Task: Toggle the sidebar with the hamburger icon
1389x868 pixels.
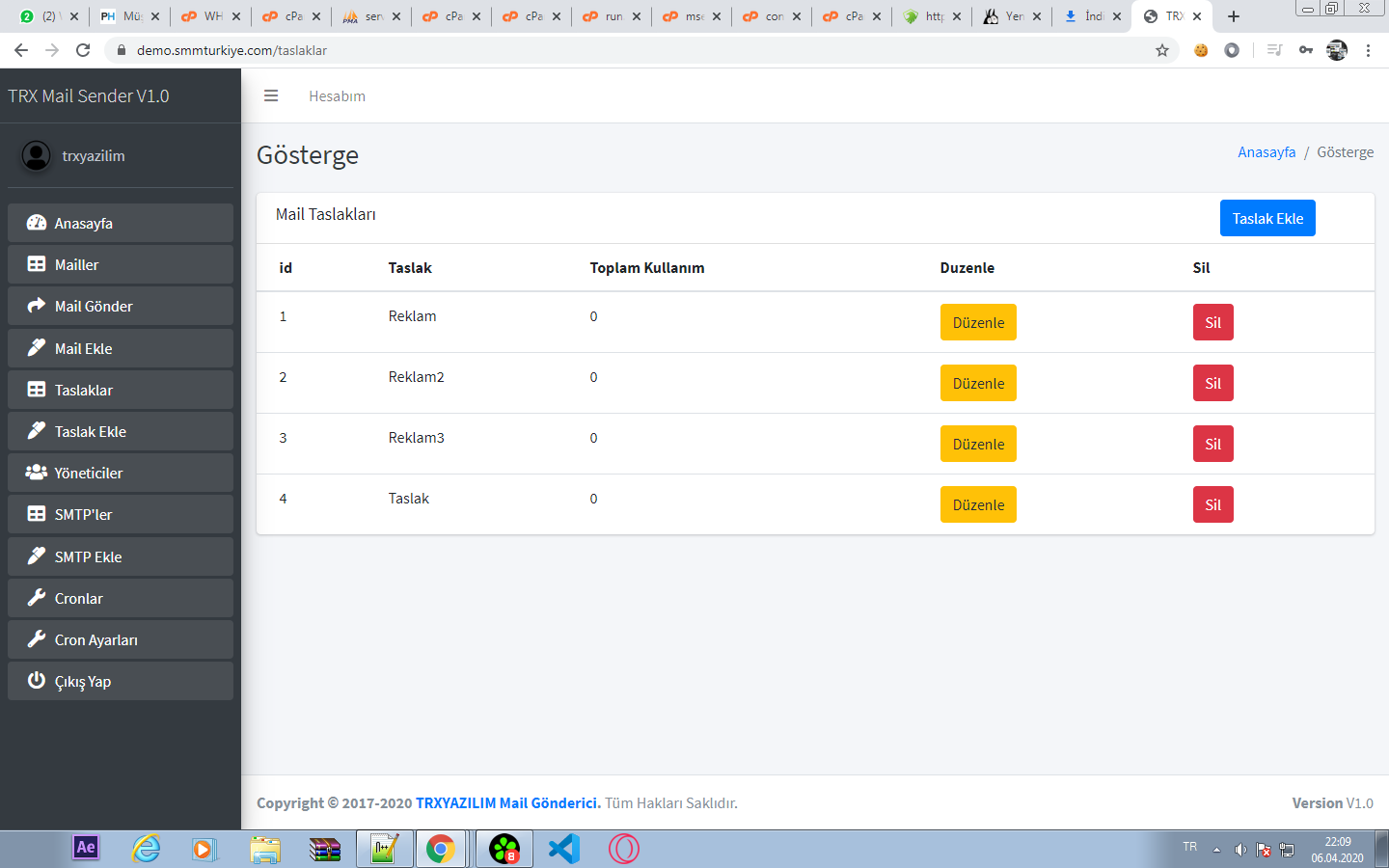Action: [x=271, y=95]
